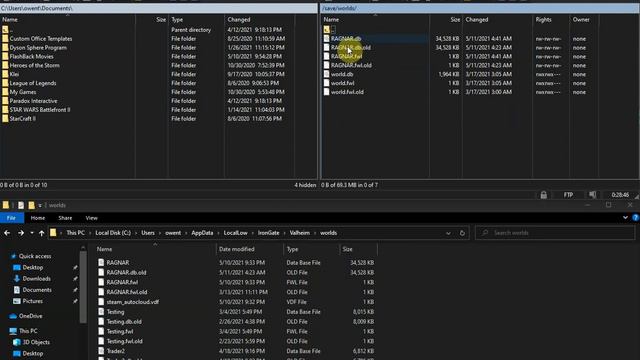The width and height of the screenshot is (640, 360).
Task: Open File Explorer help icon
Action: coord(636,218)
